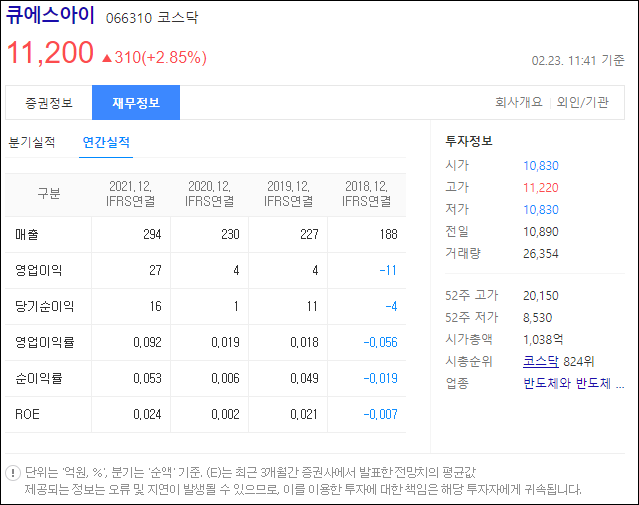Screen dimensions: 639x505
Task: Click the 투자정보 heading
Action: tap(469, 141)
